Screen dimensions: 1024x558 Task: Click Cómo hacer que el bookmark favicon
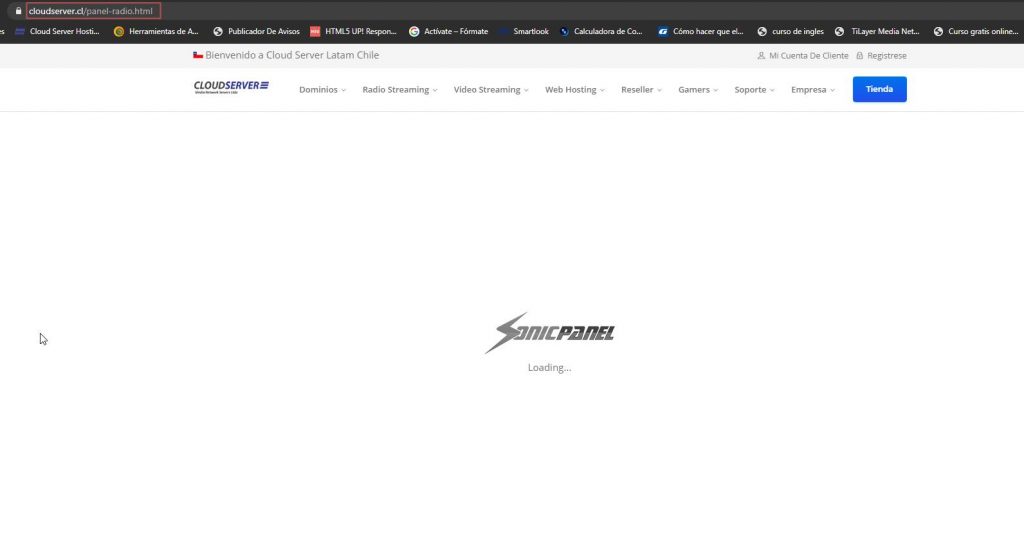(x=663, y=31)
